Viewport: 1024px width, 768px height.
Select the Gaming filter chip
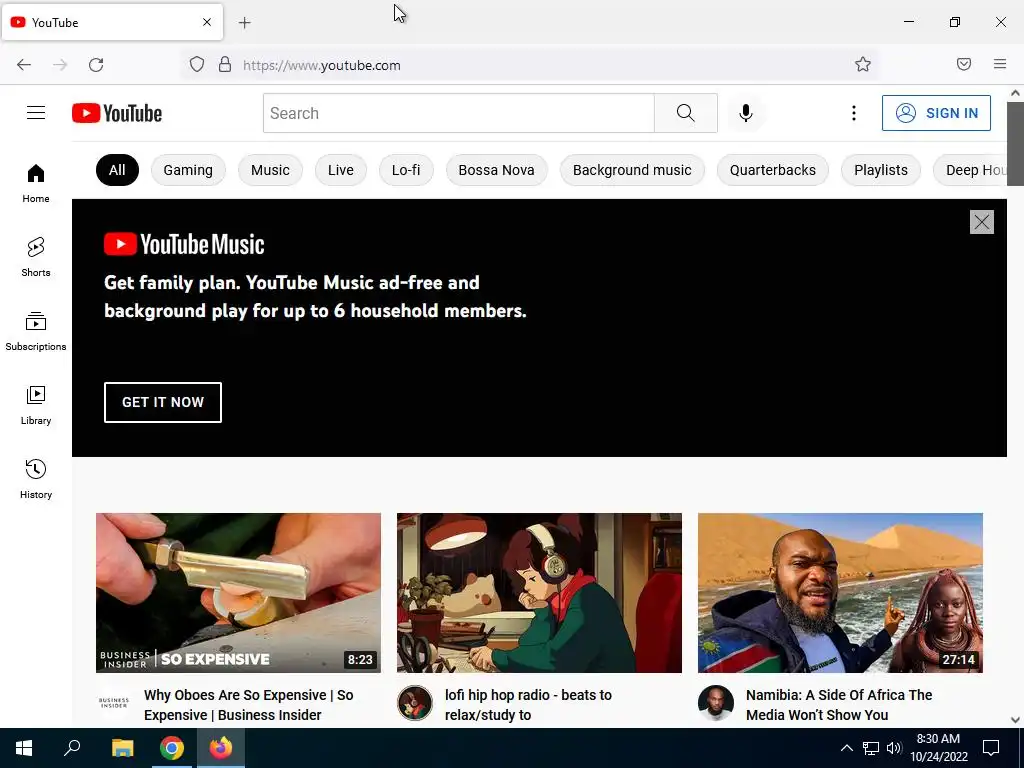coord(188,170)
